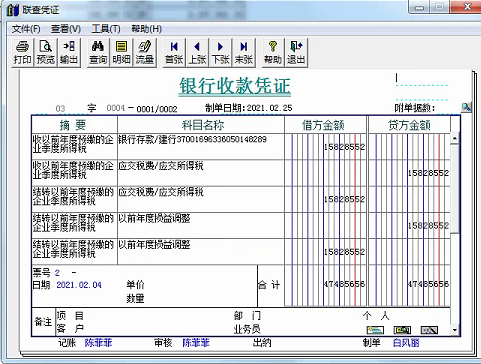Go to next voucher with 下张
Image resolution: width=481 pixels, height=364 pixels.
220,52
